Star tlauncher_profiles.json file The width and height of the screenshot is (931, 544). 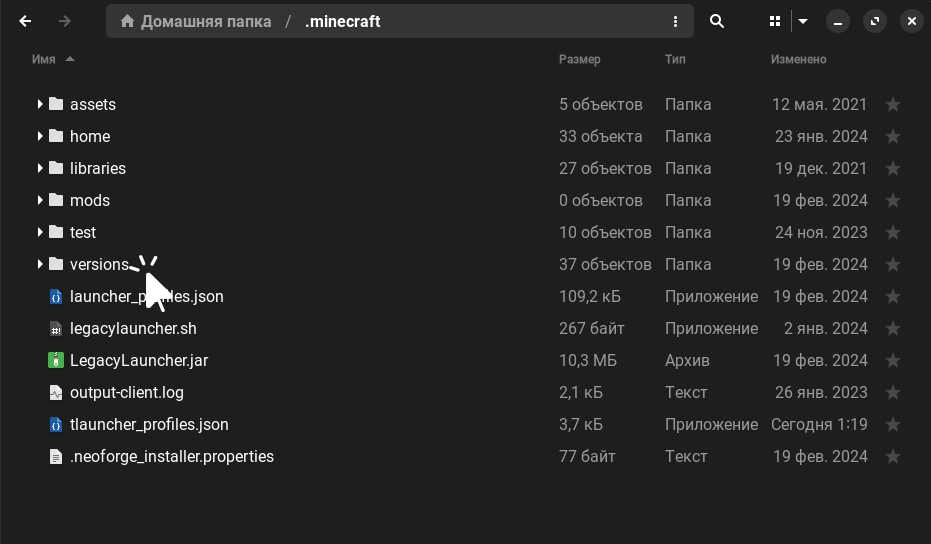coord(892,425)
